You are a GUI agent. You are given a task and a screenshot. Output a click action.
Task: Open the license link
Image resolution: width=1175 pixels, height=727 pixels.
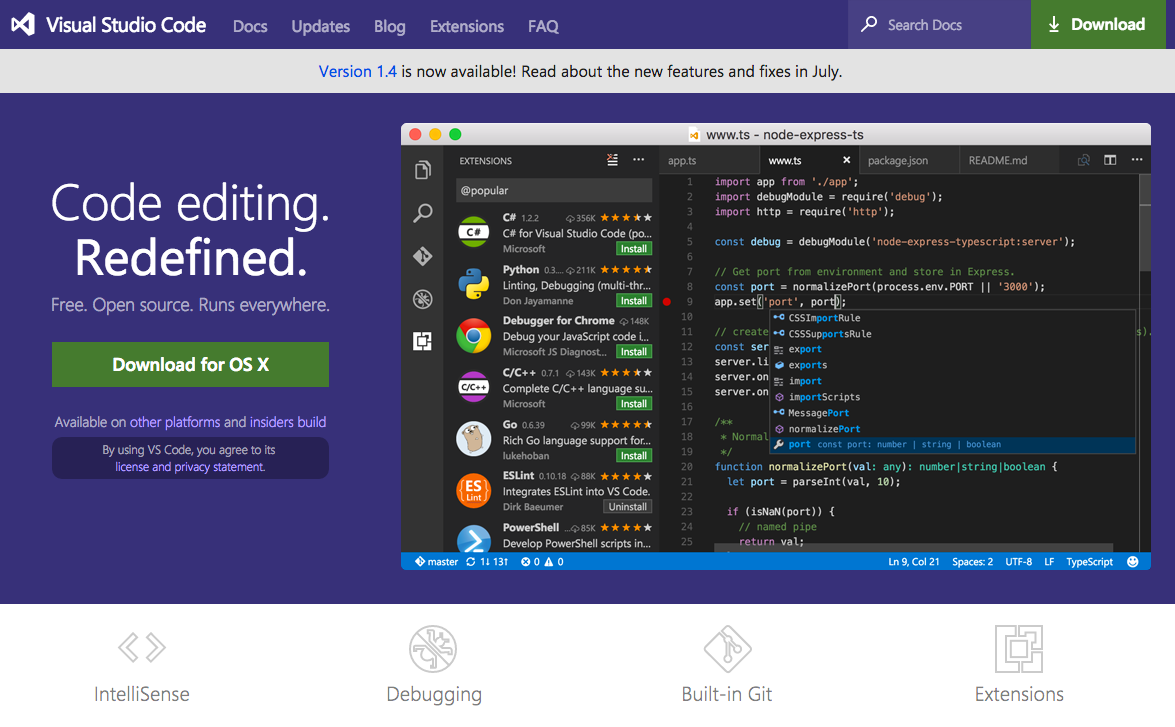pyautogui.click(x=132, y=467)
